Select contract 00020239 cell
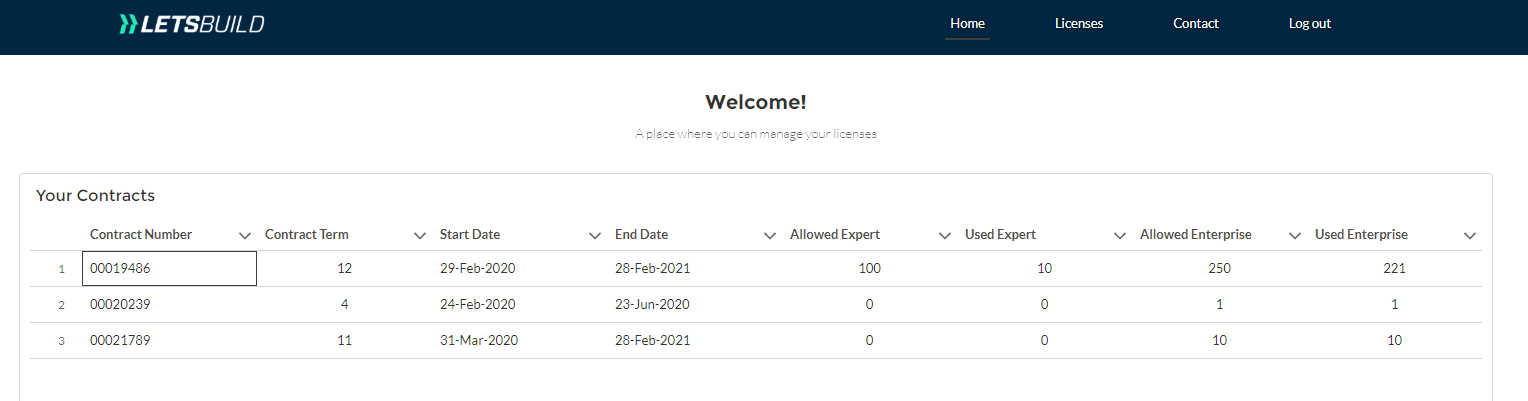Screen dimensions: 1528x401 (x=169, y=304)
